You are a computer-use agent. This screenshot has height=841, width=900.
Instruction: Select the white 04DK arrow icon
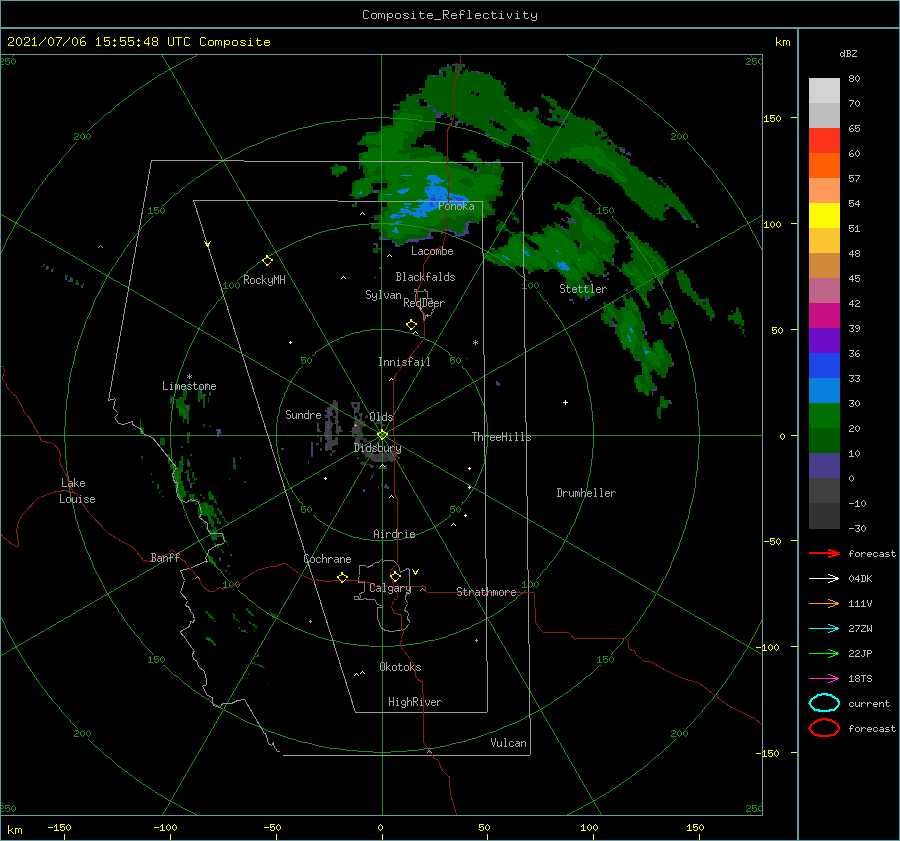(824, 578)
